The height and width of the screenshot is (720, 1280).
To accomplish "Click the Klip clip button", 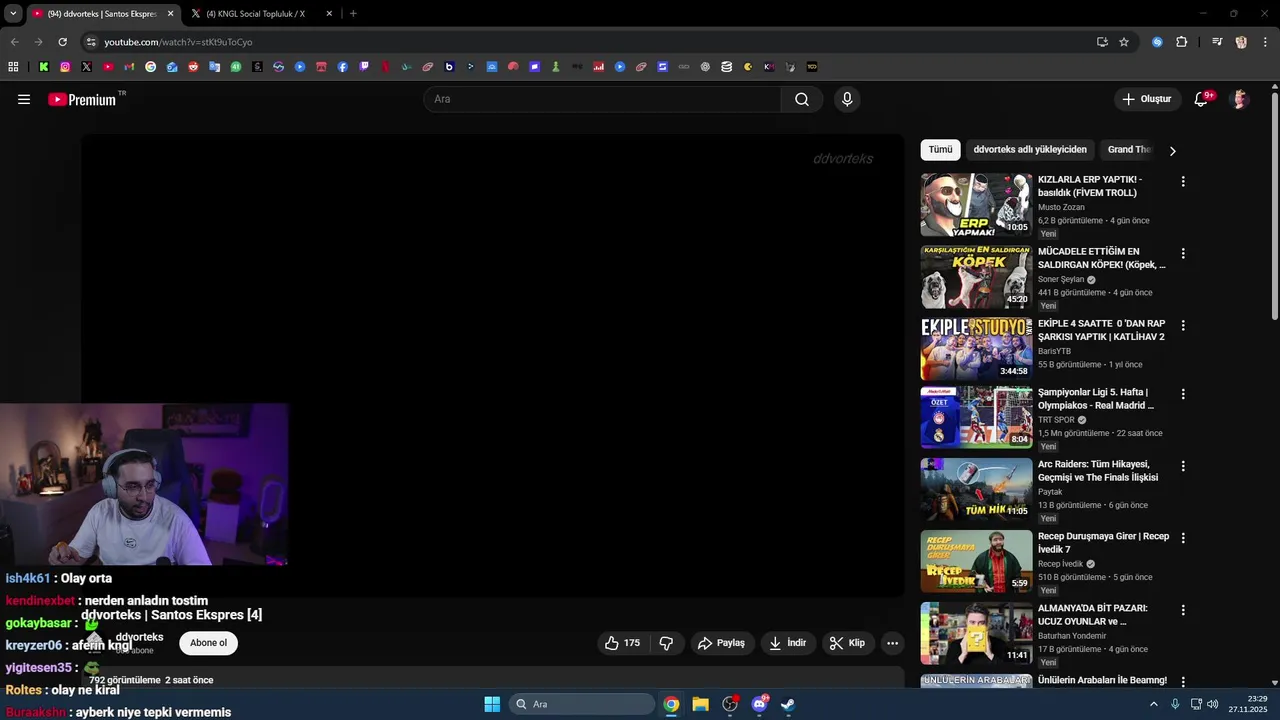I will pyautogui.click(x=847, y=643).
